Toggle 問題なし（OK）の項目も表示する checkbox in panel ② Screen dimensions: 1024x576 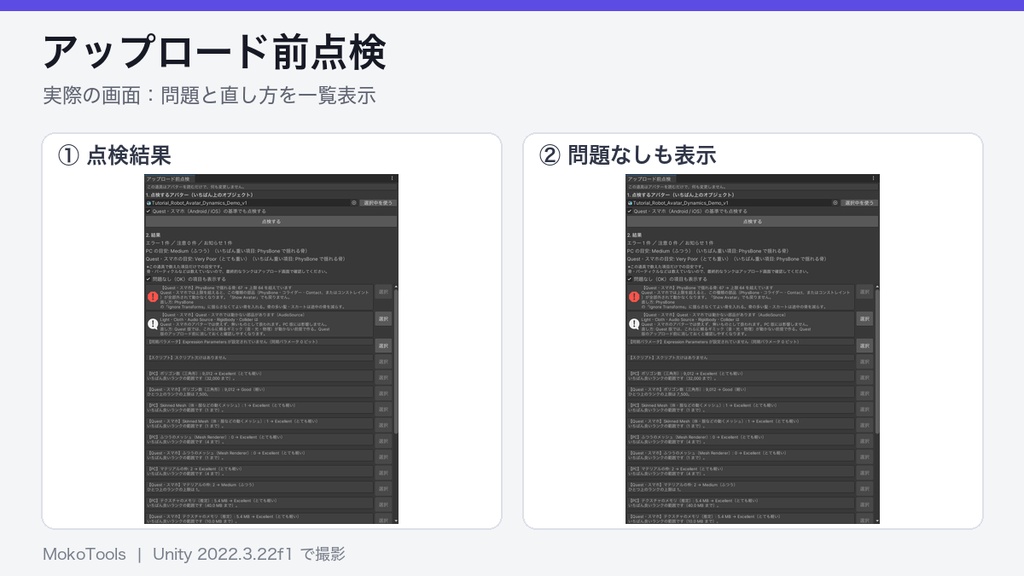click(x=630, y=279)
